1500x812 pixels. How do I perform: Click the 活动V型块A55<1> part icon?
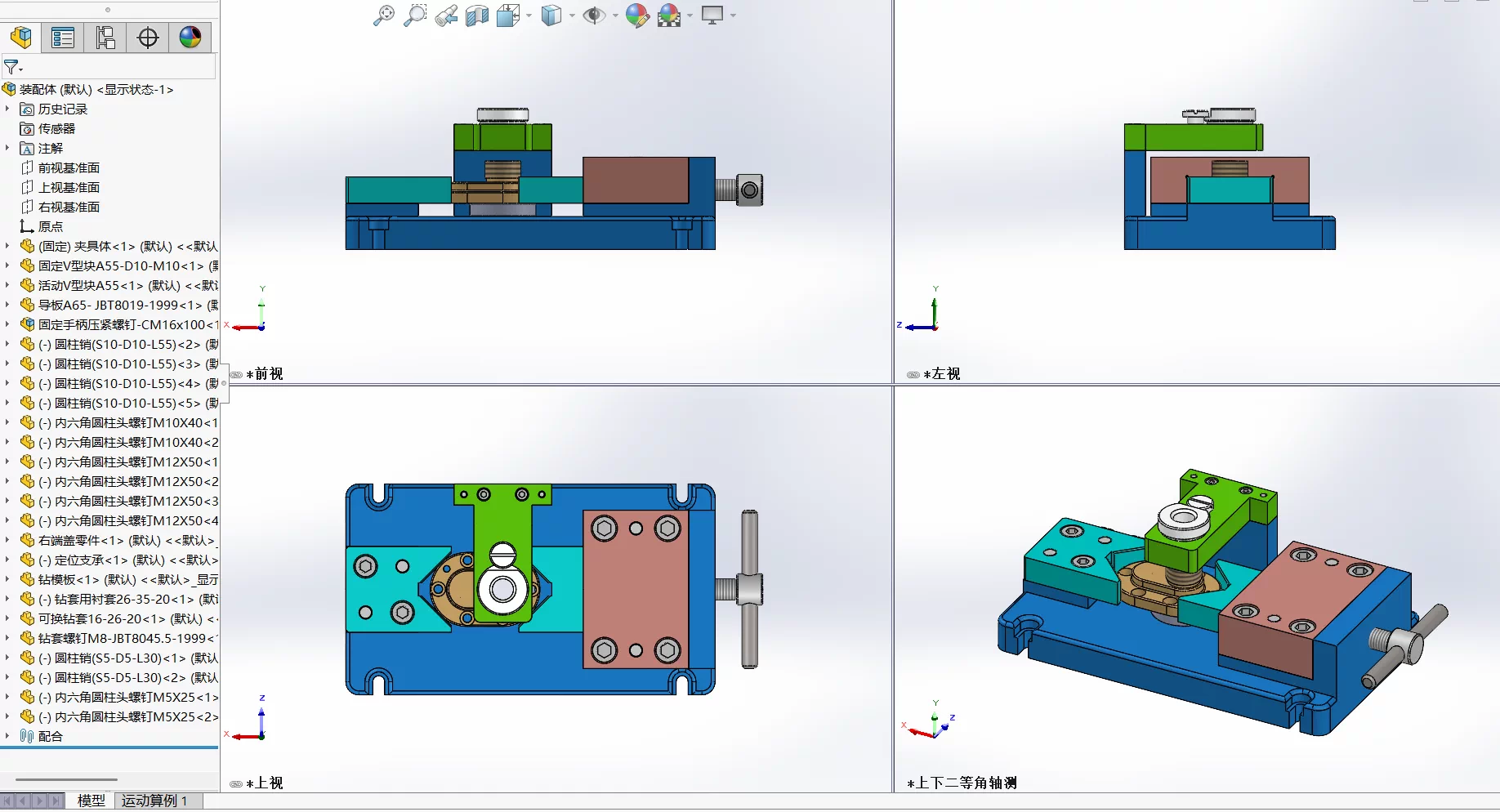click(27, 285)
